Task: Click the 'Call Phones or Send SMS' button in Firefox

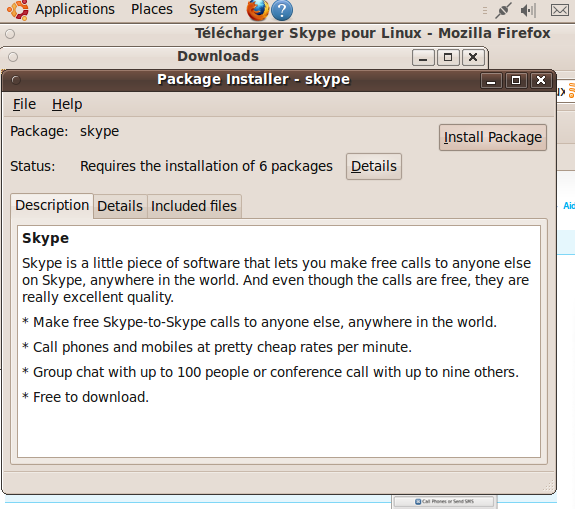Action: [x=444, y=502]
